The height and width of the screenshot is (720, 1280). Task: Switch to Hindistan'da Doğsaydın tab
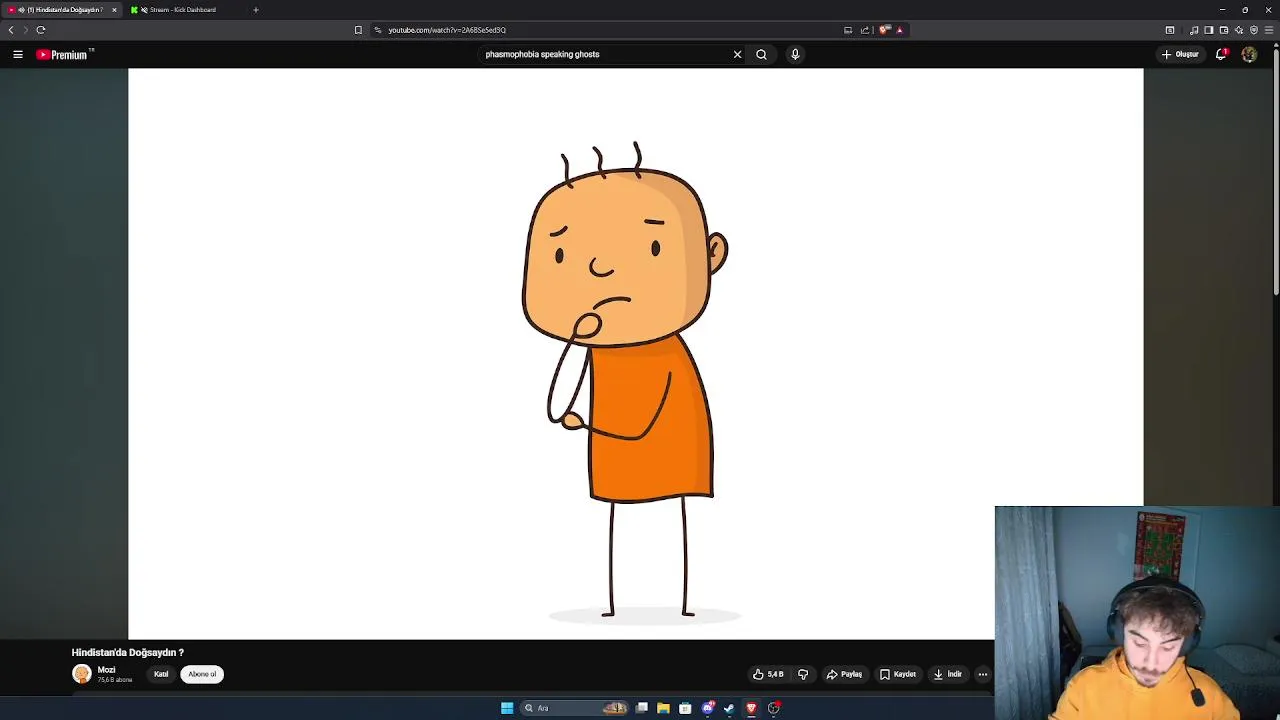click(60, 10)
